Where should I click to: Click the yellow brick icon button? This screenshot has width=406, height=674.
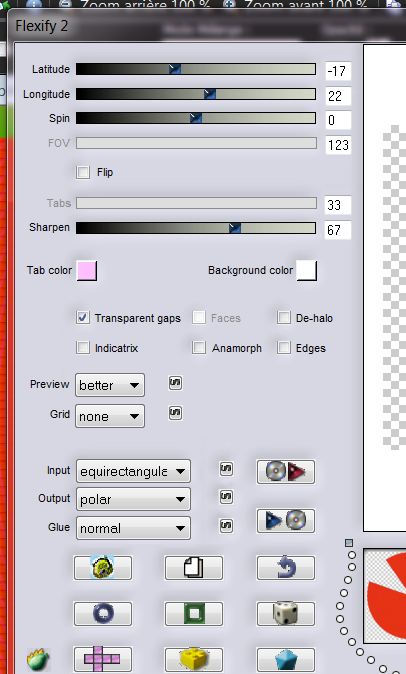point(194,659)
